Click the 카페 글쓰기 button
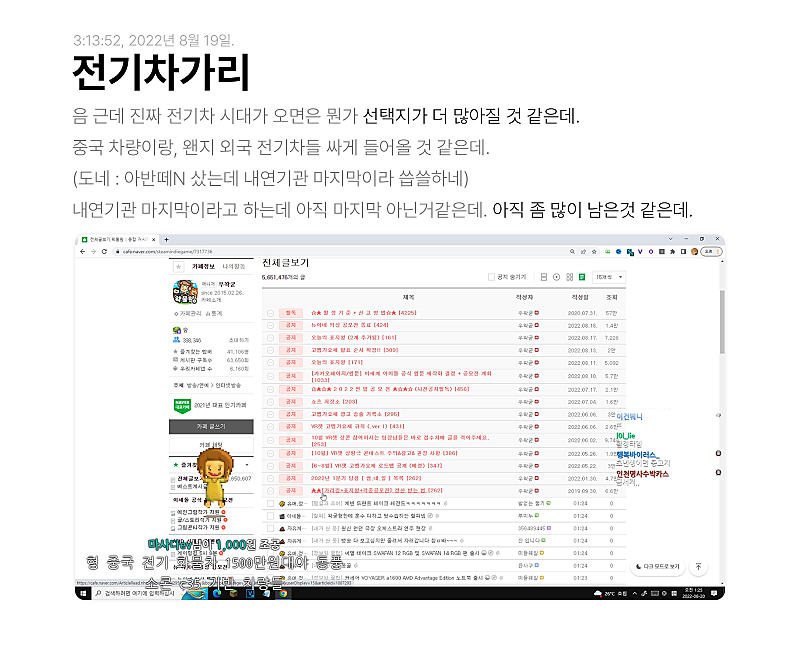Screen dimensions: 800x650 211,427
